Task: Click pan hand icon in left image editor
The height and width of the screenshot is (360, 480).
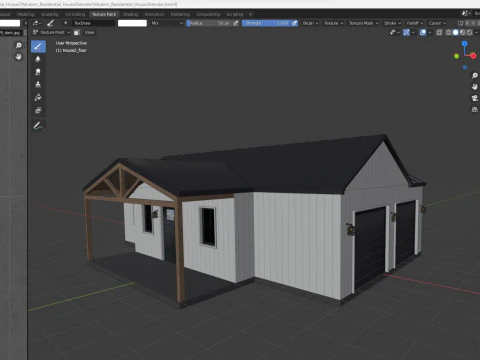Action: (x=18, y=57)
